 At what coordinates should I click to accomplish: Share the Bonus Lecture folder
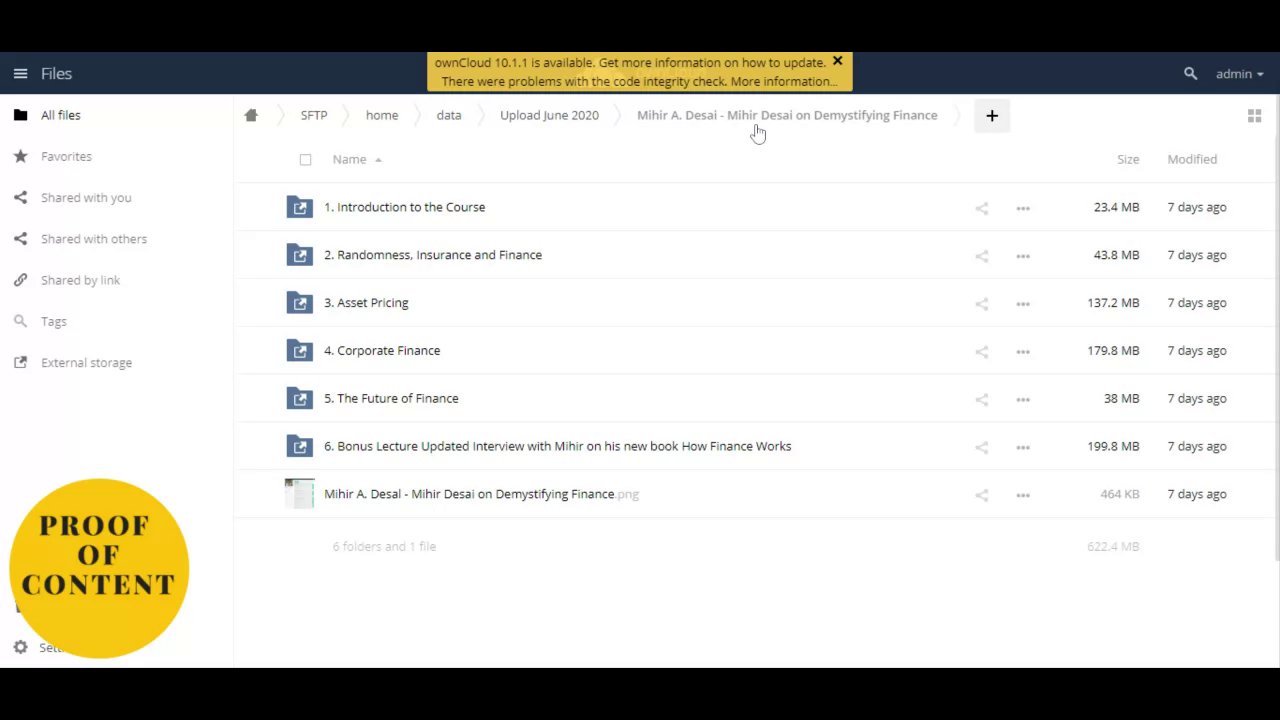tap(981, 447)
